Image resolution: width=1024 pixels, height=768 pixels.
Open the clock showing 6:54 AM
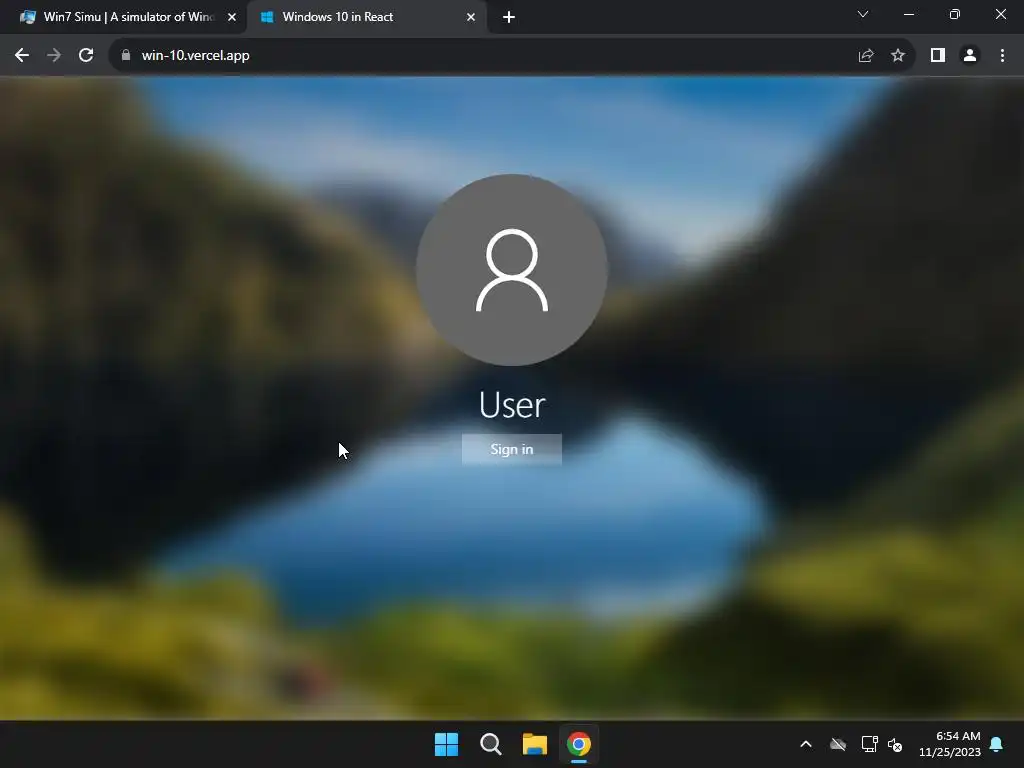(x=950, y=744)
